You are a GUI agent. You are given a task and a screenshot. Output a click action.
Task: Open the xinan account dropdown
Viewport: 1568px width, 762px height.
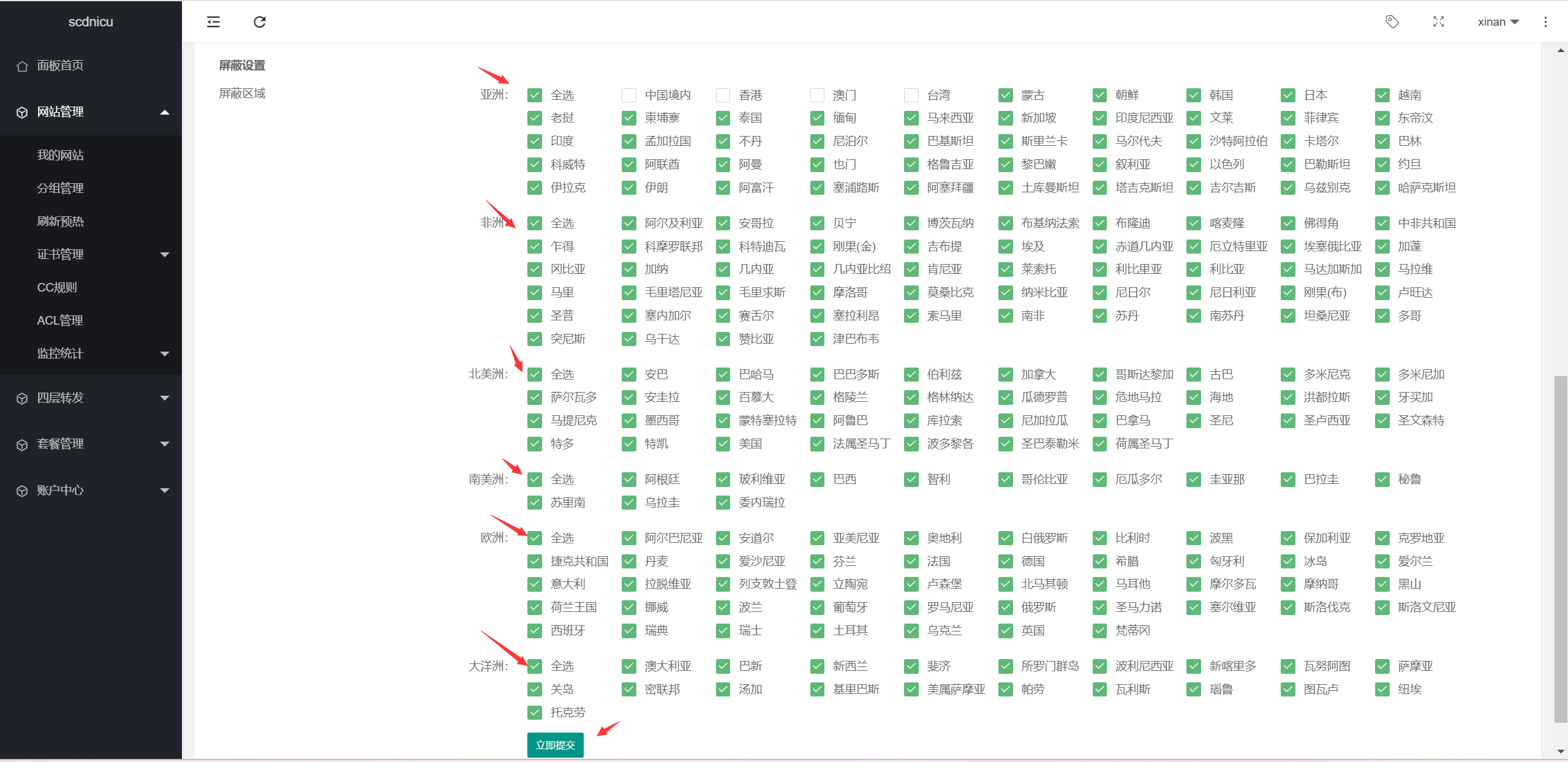tap(1497, 21)
